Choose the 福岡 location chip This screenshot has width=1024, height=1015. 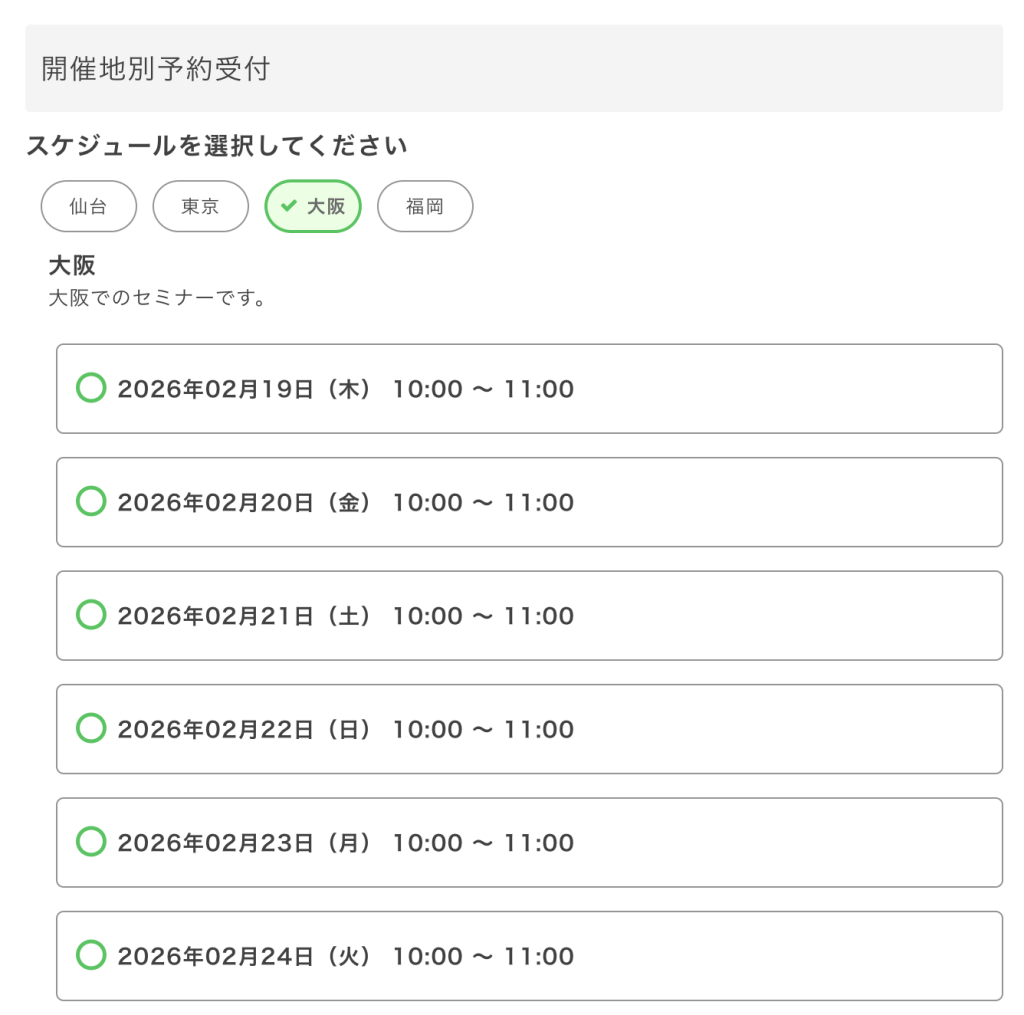425,207
